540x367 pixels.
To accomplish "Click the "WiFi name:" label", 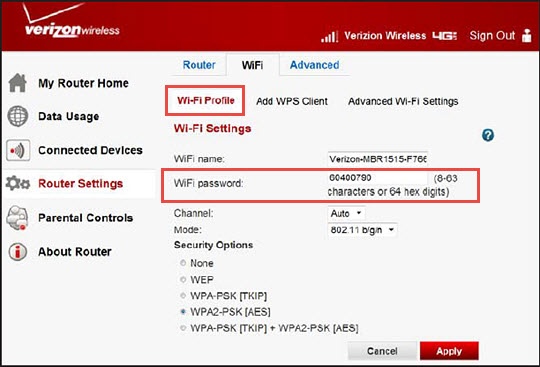I will (x=199, y=159).
